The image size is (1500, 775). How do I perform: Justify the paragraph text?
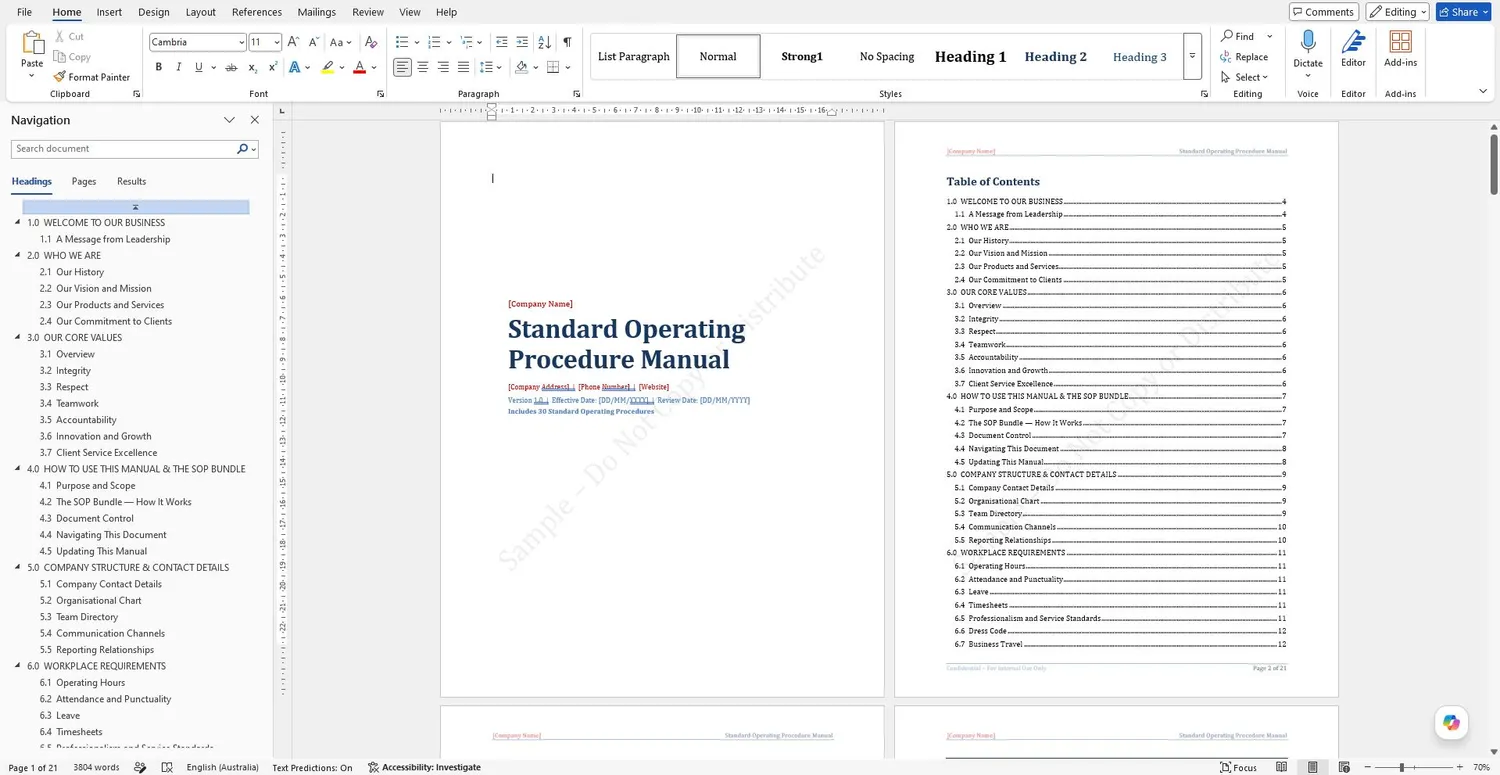click(x=463, y=67)
